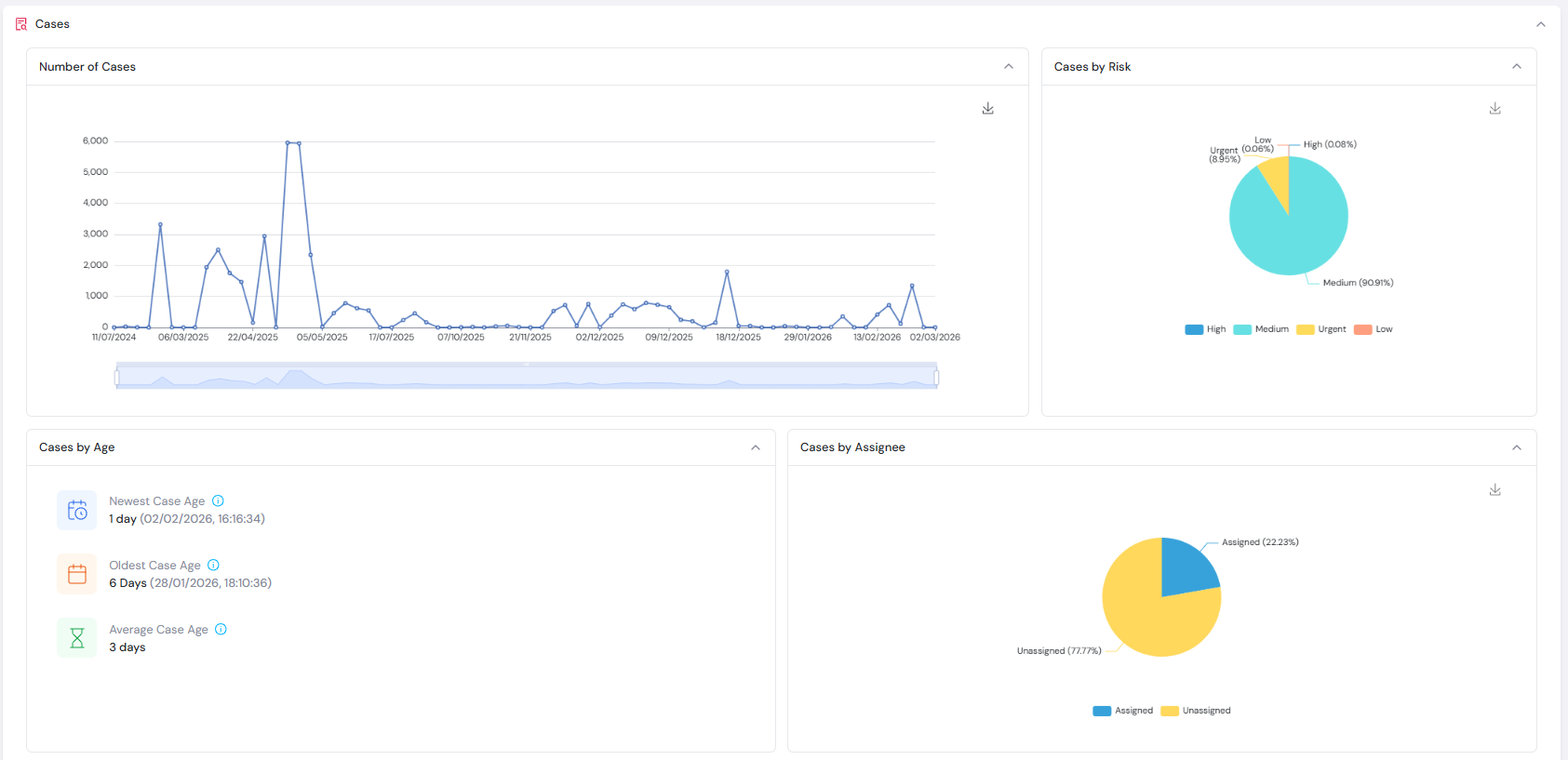Click the 'High (0.08%)' pie label
Viewport: 1568px width, 760px height.
1330,144
